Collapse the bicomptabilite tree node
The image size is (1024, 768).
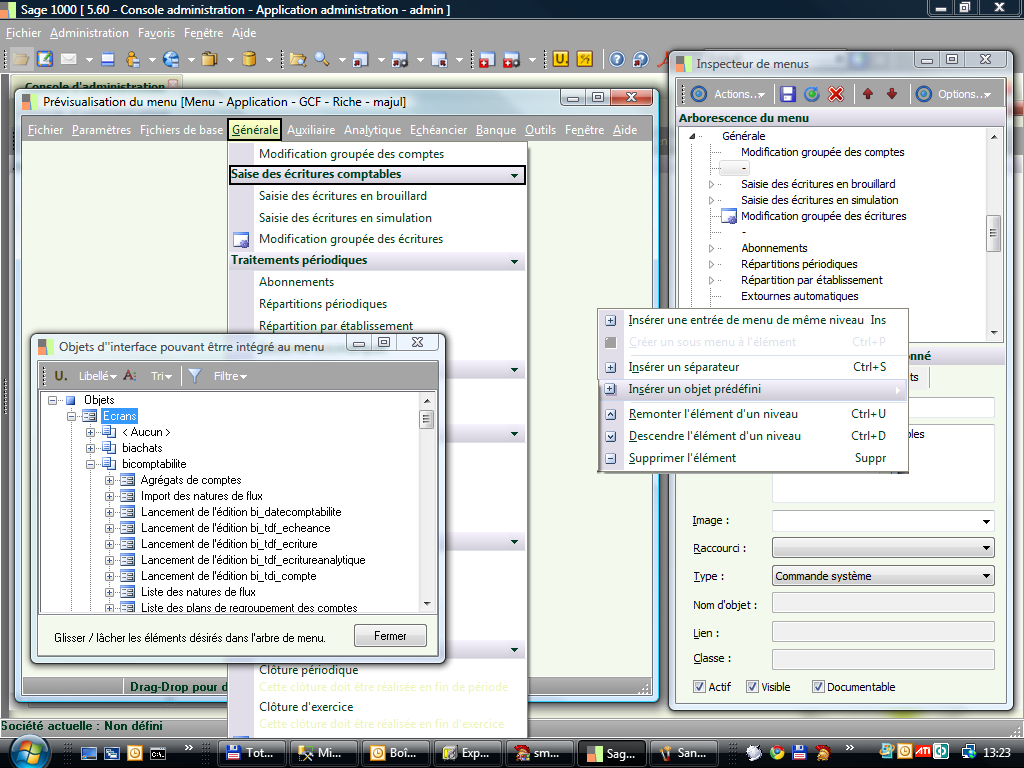click(x=91, y=464)
